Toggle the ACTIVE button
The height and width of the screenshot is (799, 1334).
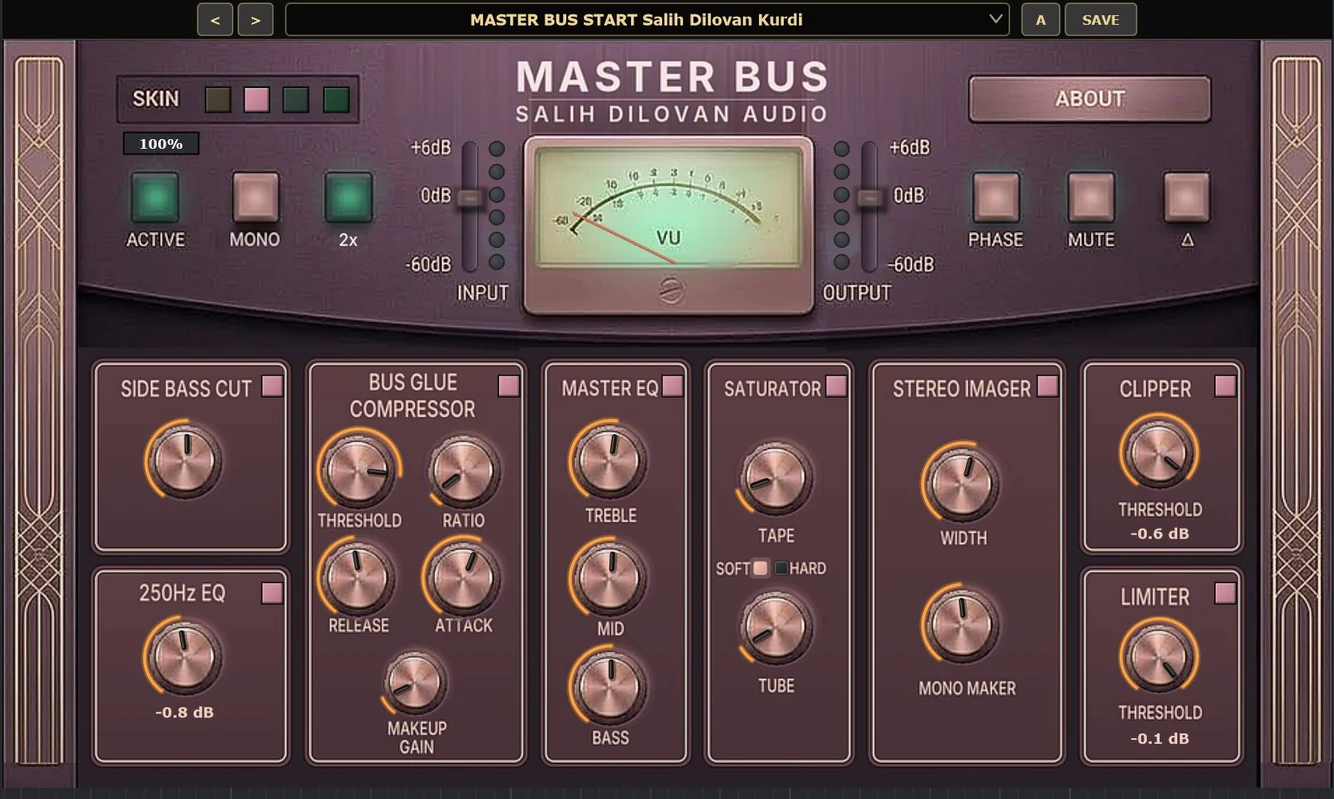pos(155,197)
